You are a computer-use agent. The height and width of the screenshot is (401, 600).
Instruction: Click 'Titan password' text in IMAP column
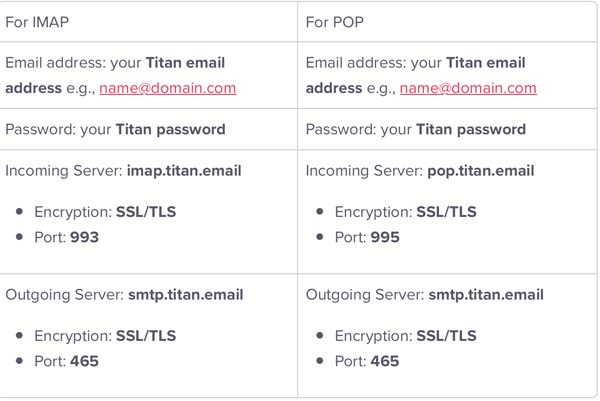[170, 130]
